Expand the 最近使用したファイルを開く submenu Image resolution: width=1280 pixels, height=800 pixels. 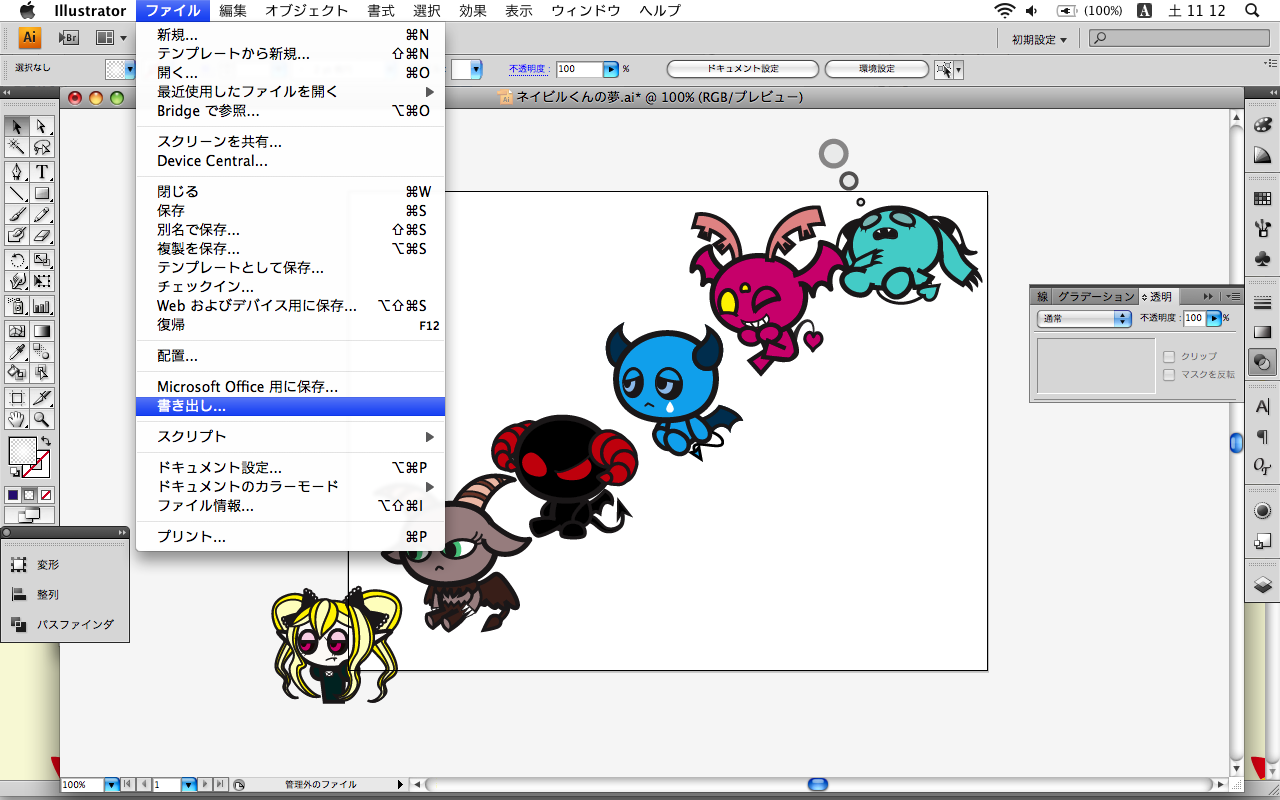coord(290,91)
